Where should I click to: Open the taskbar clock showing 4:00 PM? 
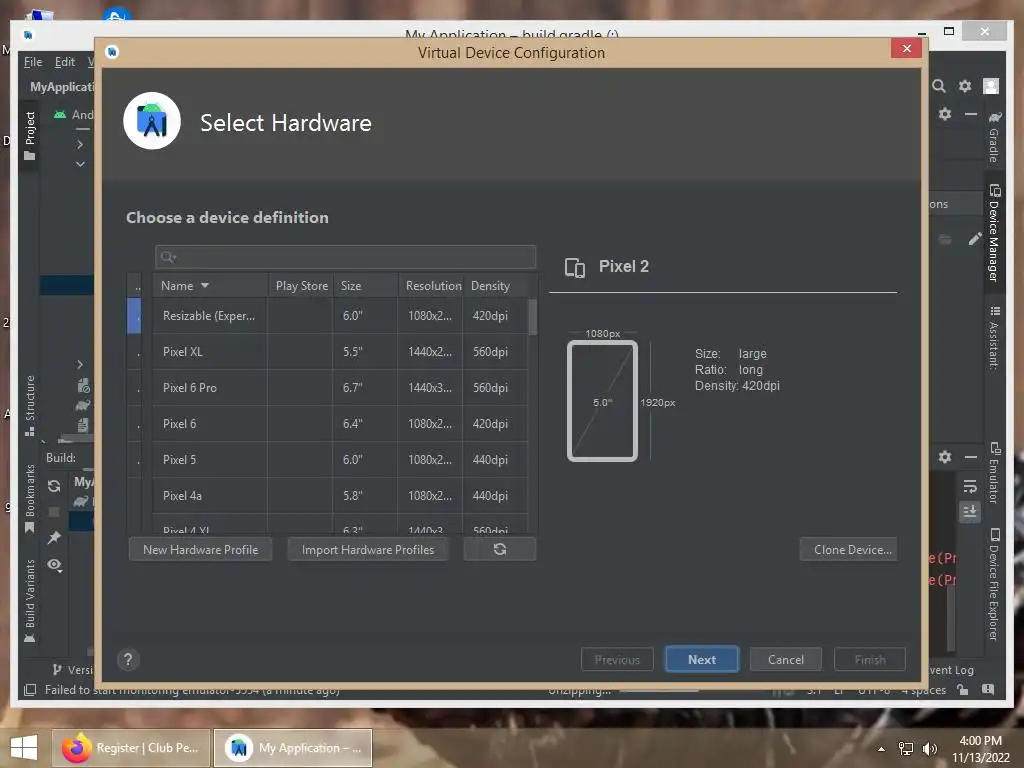(981, 748)
